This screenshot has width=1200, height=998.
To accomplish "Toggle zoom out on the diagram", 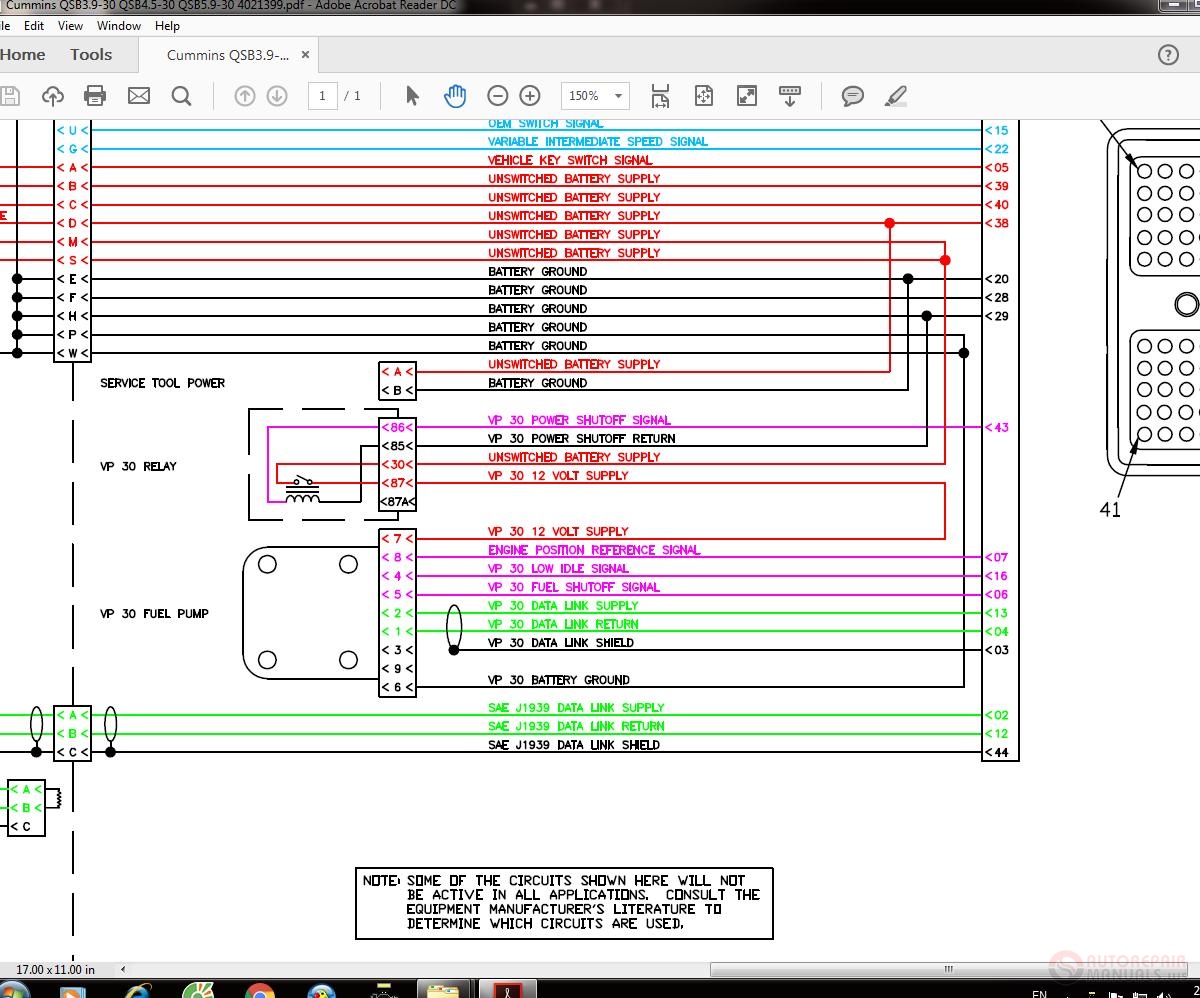I will click(x=498, y=95).
